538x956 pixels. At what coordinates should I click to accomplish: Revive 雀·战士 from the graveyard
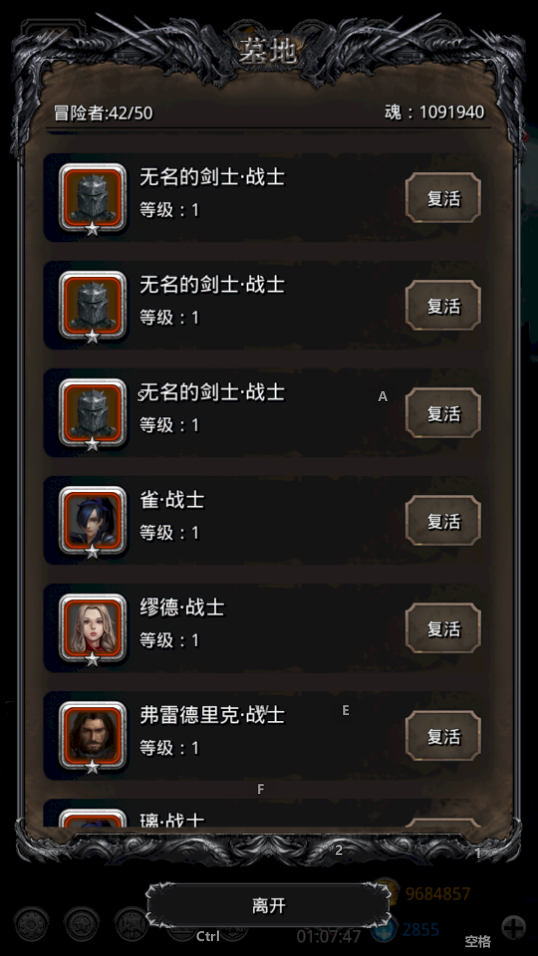(443, 521)
